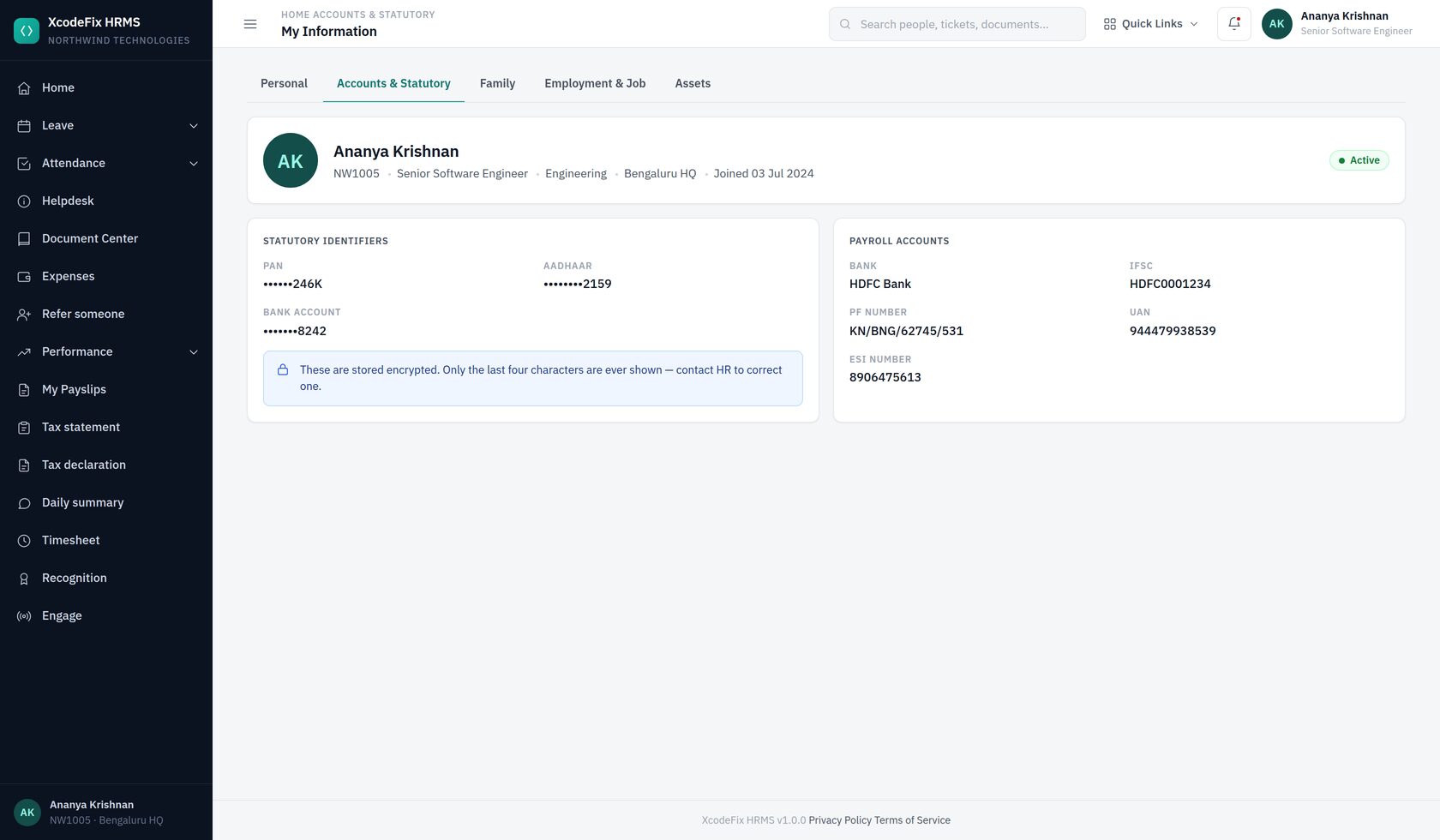This screenshot has width=1440, height=840.
Task: Click the Ananya Krishnan heading in profile card
Action: [396, 152]
